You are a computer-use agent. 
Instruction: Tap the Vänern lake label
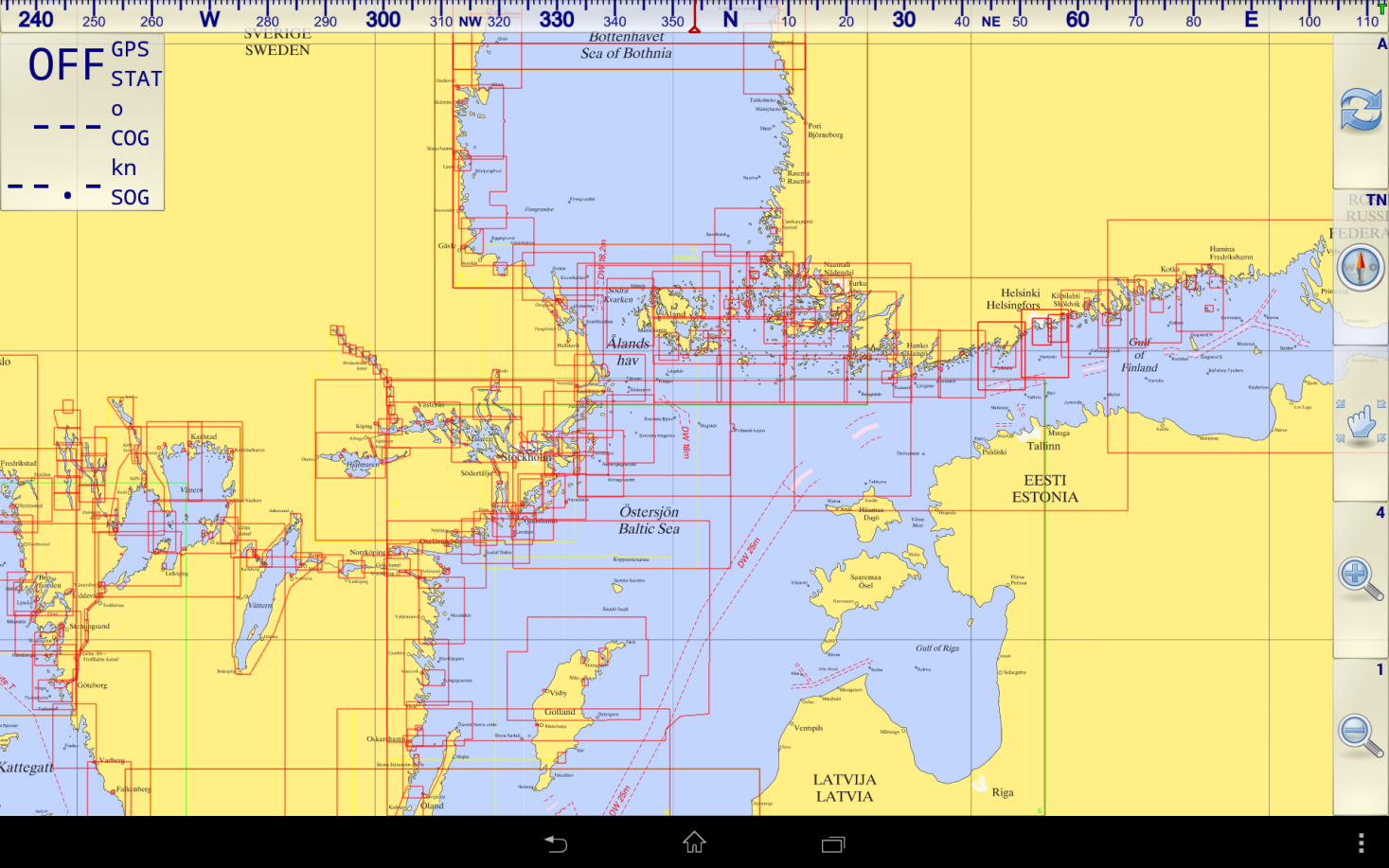coord(191,490)
